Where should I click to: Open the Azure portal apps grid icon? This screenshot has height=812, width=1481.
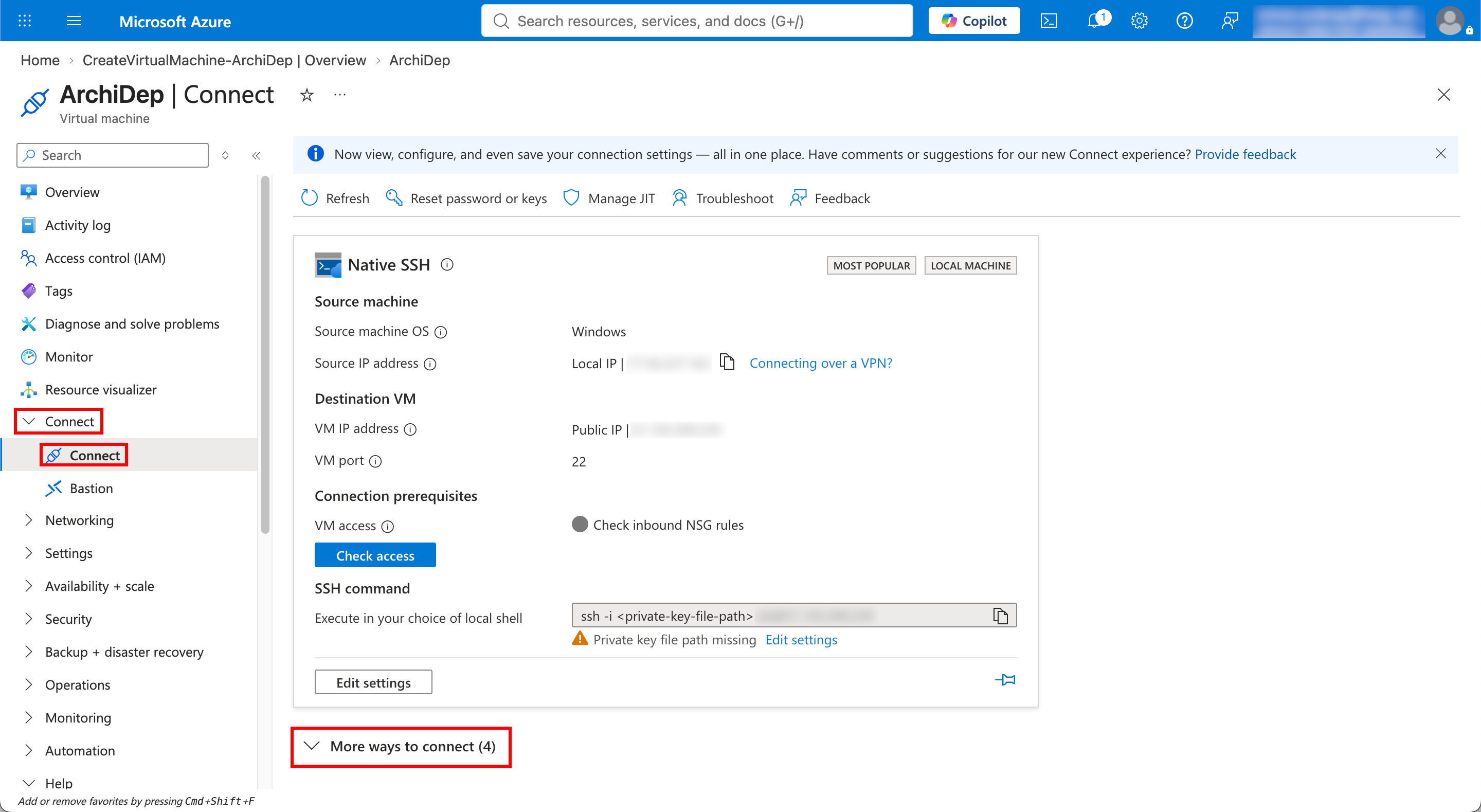25,21
